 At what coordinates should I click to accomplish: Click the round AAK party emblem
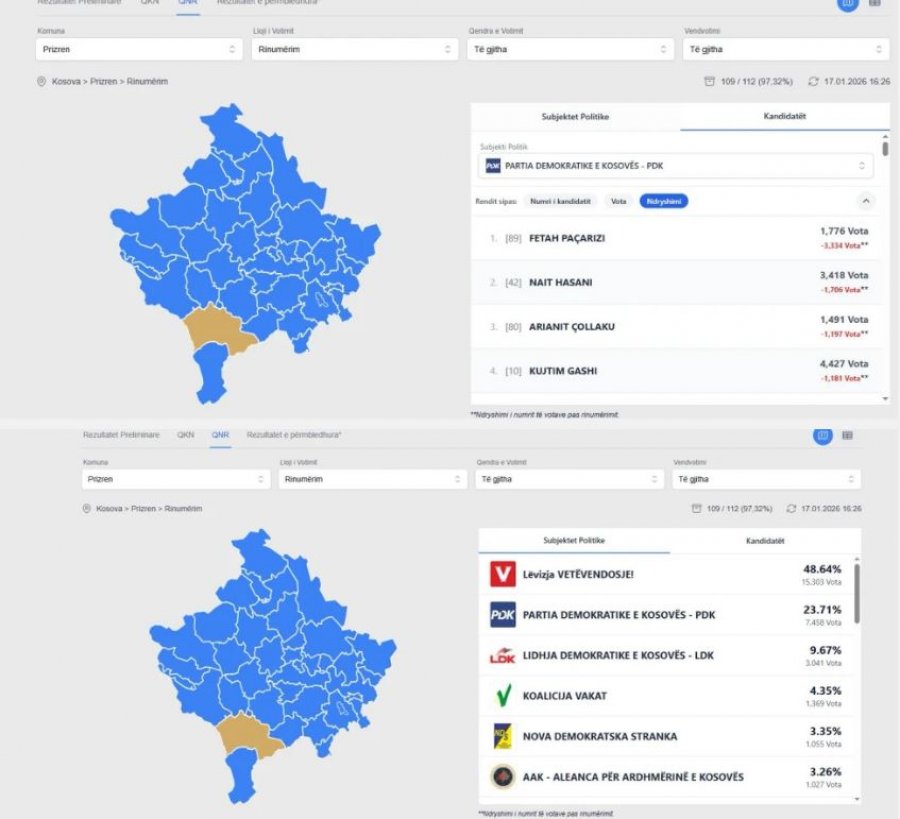pos(502,777)
